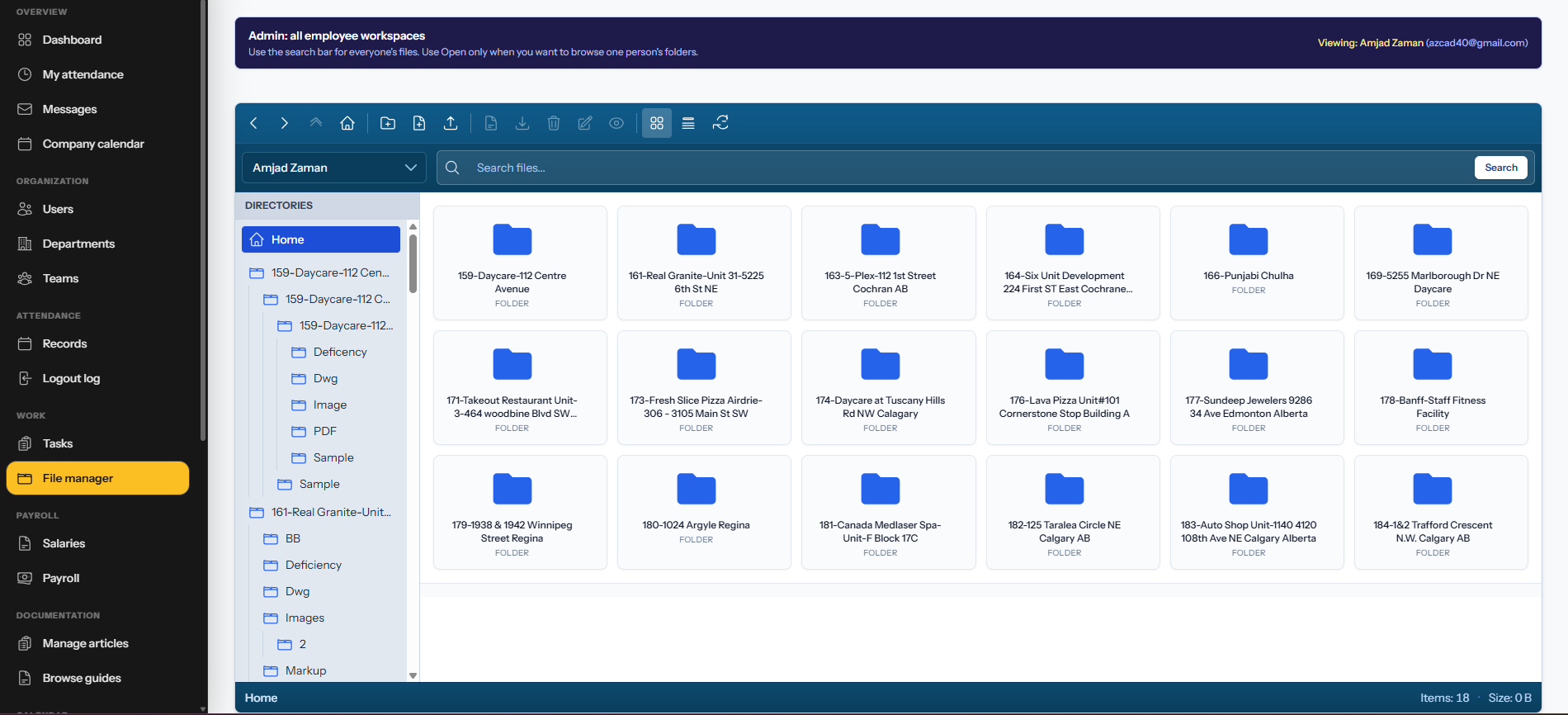
Task: Select the top-level 159-Daycare-112 Cen... tree folder
Action: click(321, 272)
